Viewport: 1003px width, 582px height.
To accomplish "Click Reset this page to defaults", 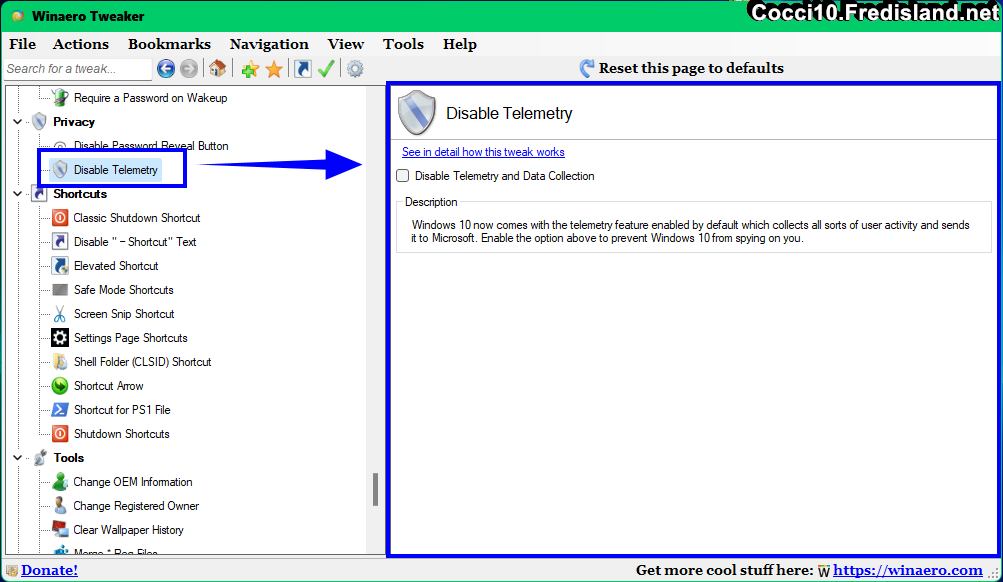I will (x=691, y=68).
